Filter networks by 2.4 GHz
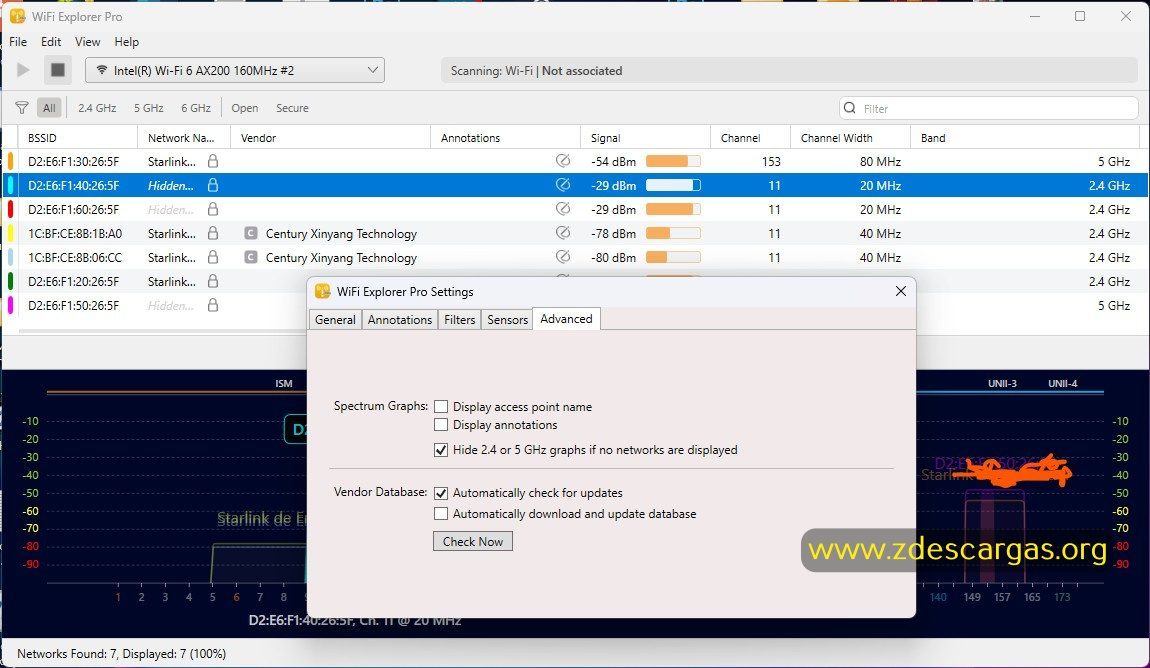Image resolution: width=1150 pixels, height=668 pixels. click(97, 108)
